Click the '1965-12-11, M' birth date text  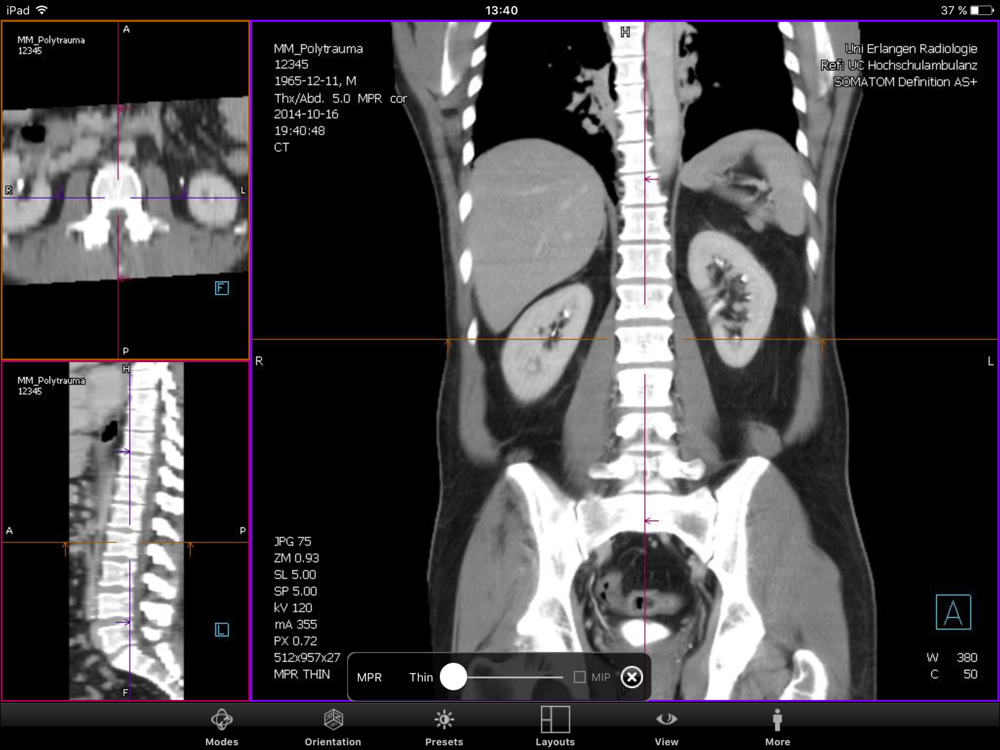[315, 81]
